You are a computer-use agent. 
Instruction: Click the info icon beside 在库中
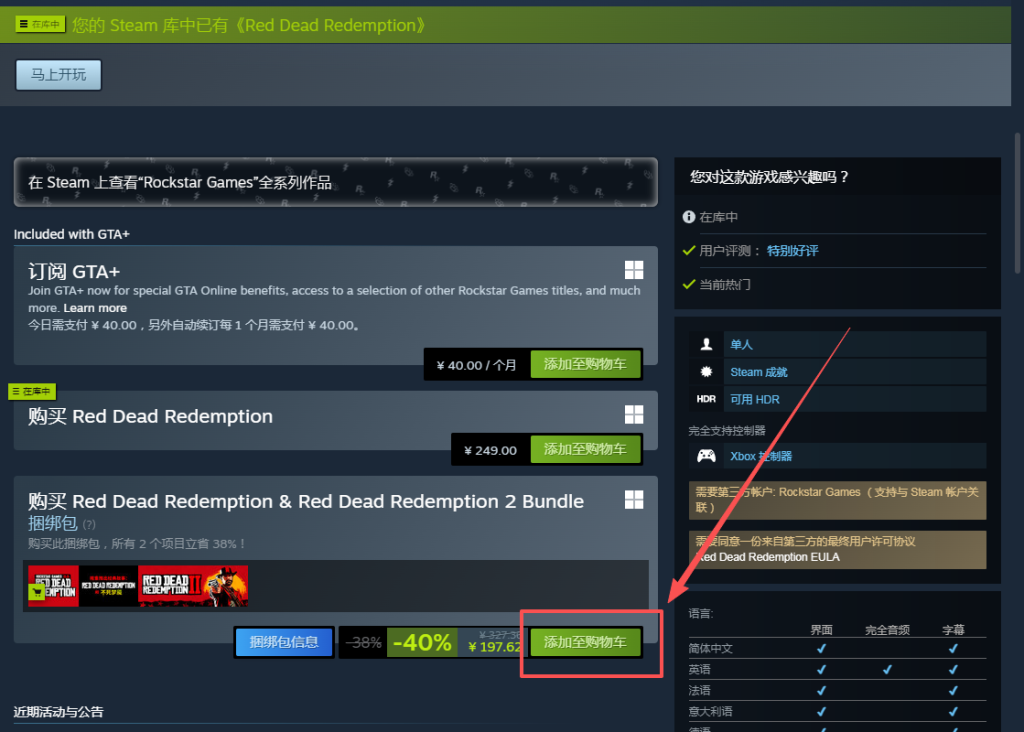688,217
